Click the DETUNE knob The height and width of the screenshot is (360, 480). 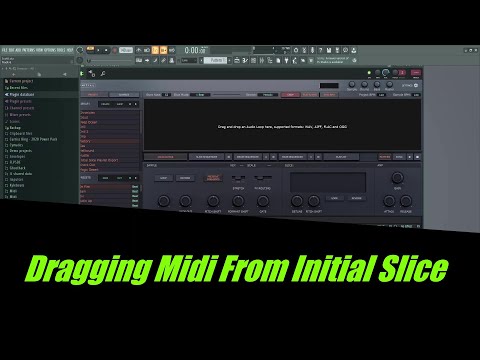pyautogui.click(x=297, y=201)
